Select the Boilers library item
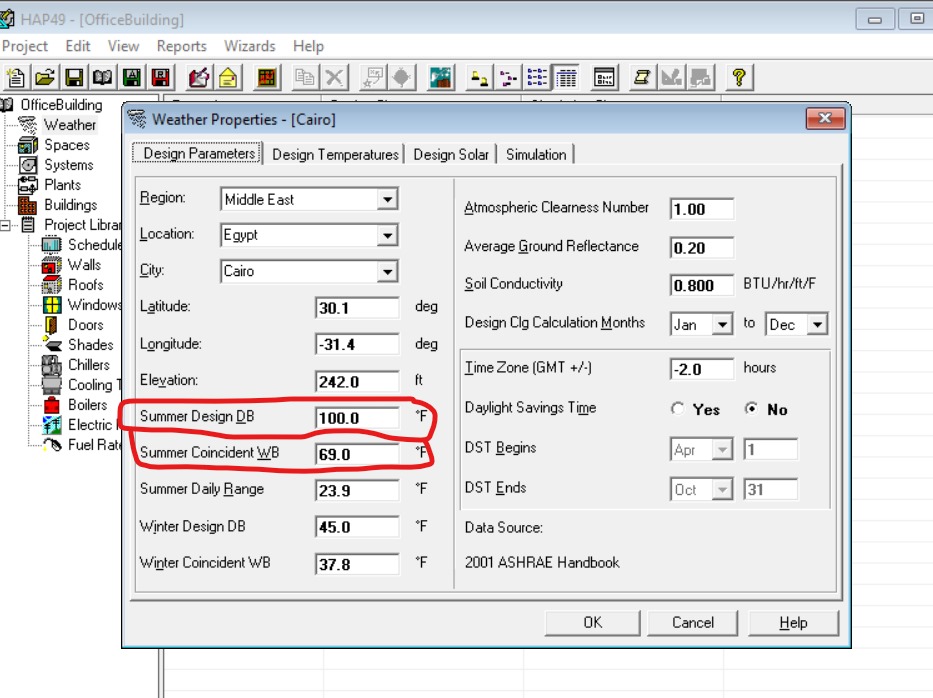933x698 pixels. click(87, 405)
